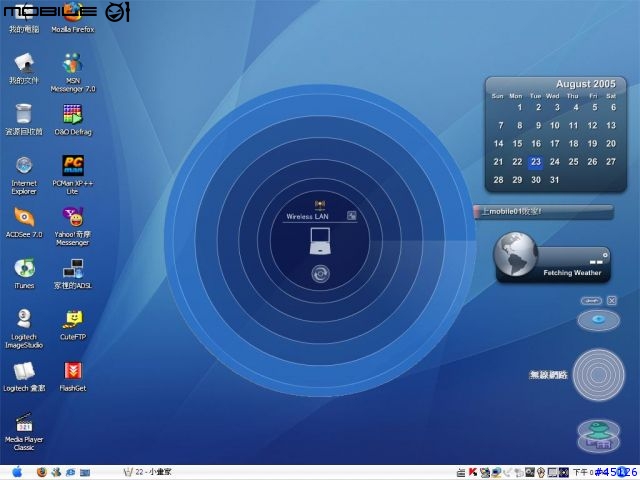Image resolution: width=640 pixels, height=480 pixels.
Task: Open the ACDSee 7.0 desktop icon
Action: [x=24, y=222]
